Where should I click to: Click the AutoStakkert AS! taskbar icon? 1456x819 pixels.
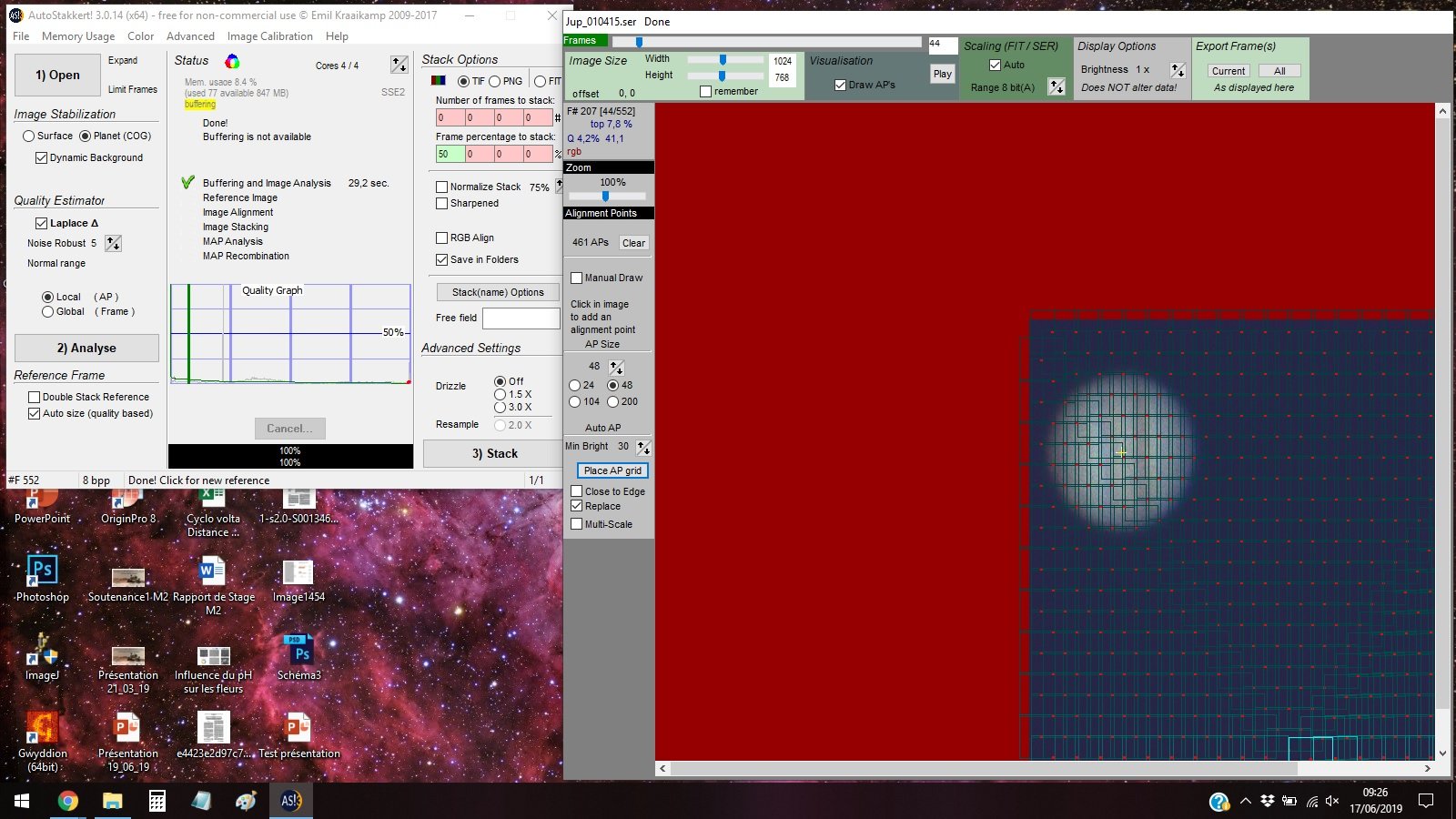click(x=291, y=801)
